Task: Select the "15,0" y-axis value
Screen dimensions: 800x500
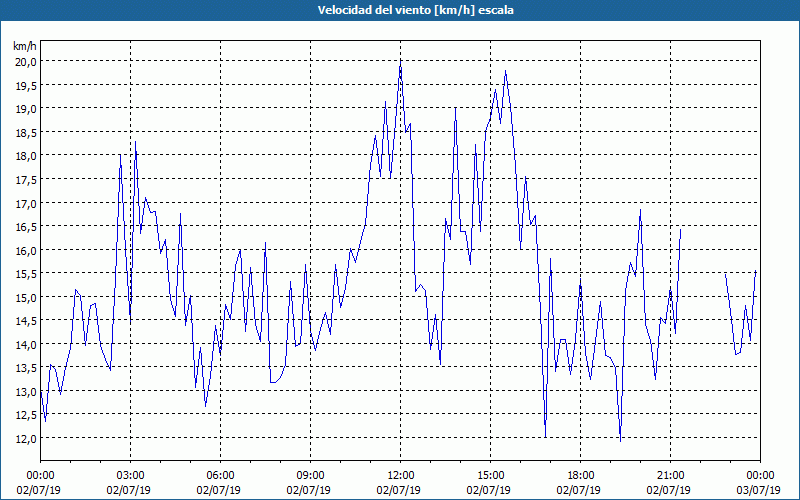Action: 27,297
